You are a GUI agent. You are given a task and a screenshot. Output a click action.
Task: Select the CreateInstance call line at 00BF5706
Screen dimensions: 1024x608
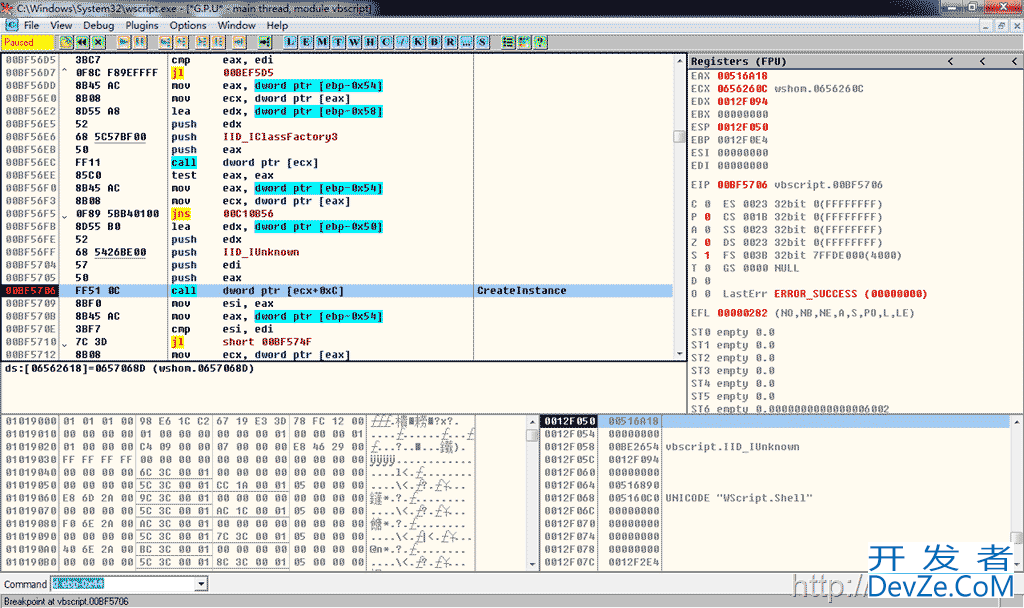338,291
